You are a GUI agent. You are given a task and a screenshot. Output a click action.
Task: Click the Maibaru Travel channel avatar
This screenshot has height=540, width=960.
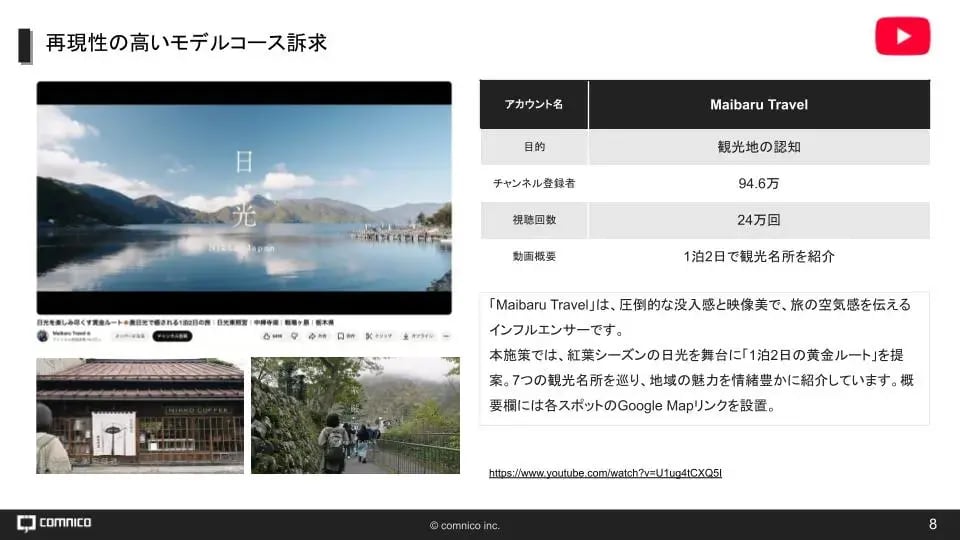[43, 336]
